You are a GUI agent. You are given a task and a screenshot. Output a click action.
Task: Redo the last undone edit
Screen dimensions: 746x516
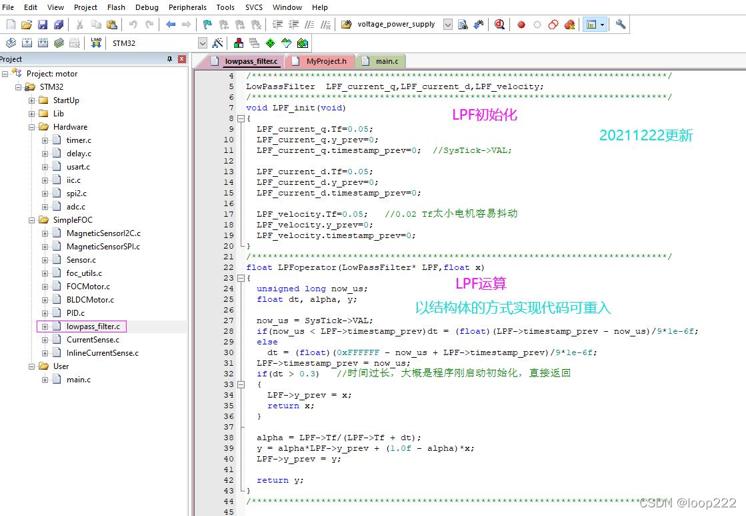coord(149,25)
